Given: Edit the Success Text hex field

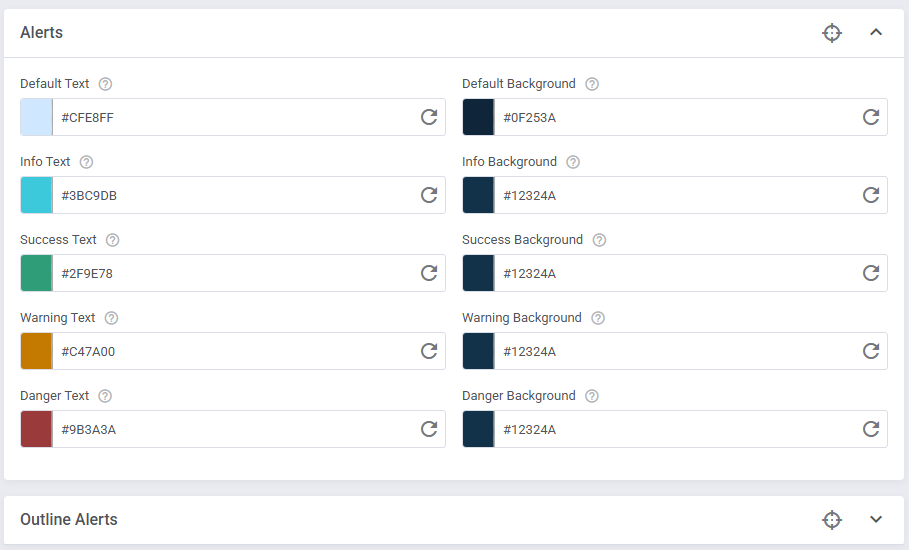Looking at the screenshot, I should click(230, 273).
